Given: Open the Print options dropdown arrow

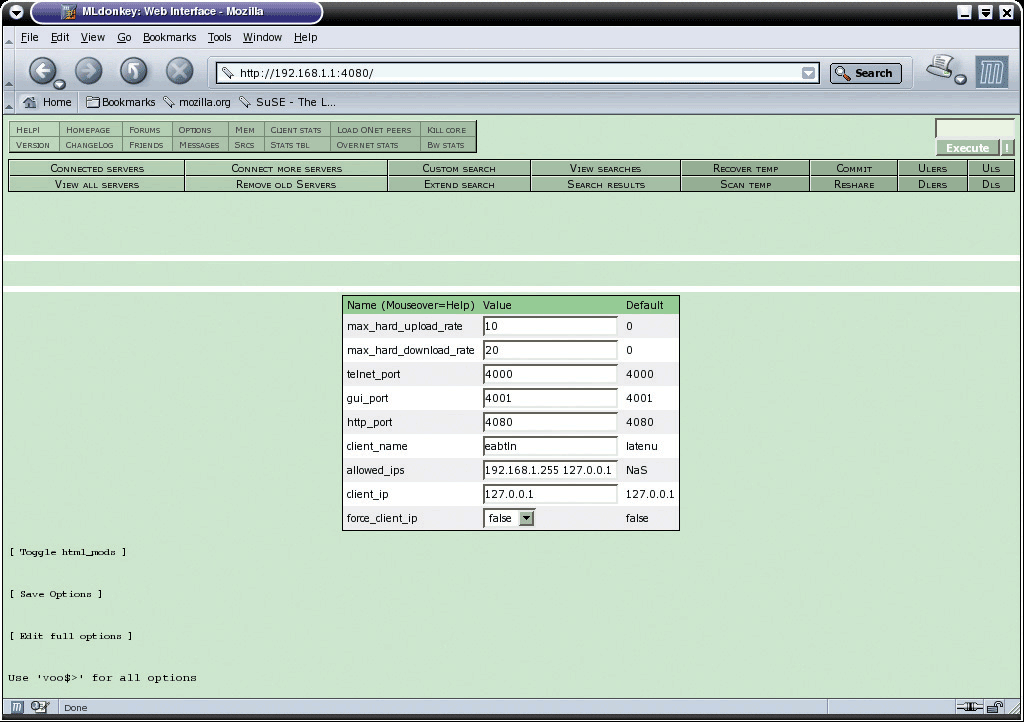Looking at the screenshot, I should click(x=960, y=80).
